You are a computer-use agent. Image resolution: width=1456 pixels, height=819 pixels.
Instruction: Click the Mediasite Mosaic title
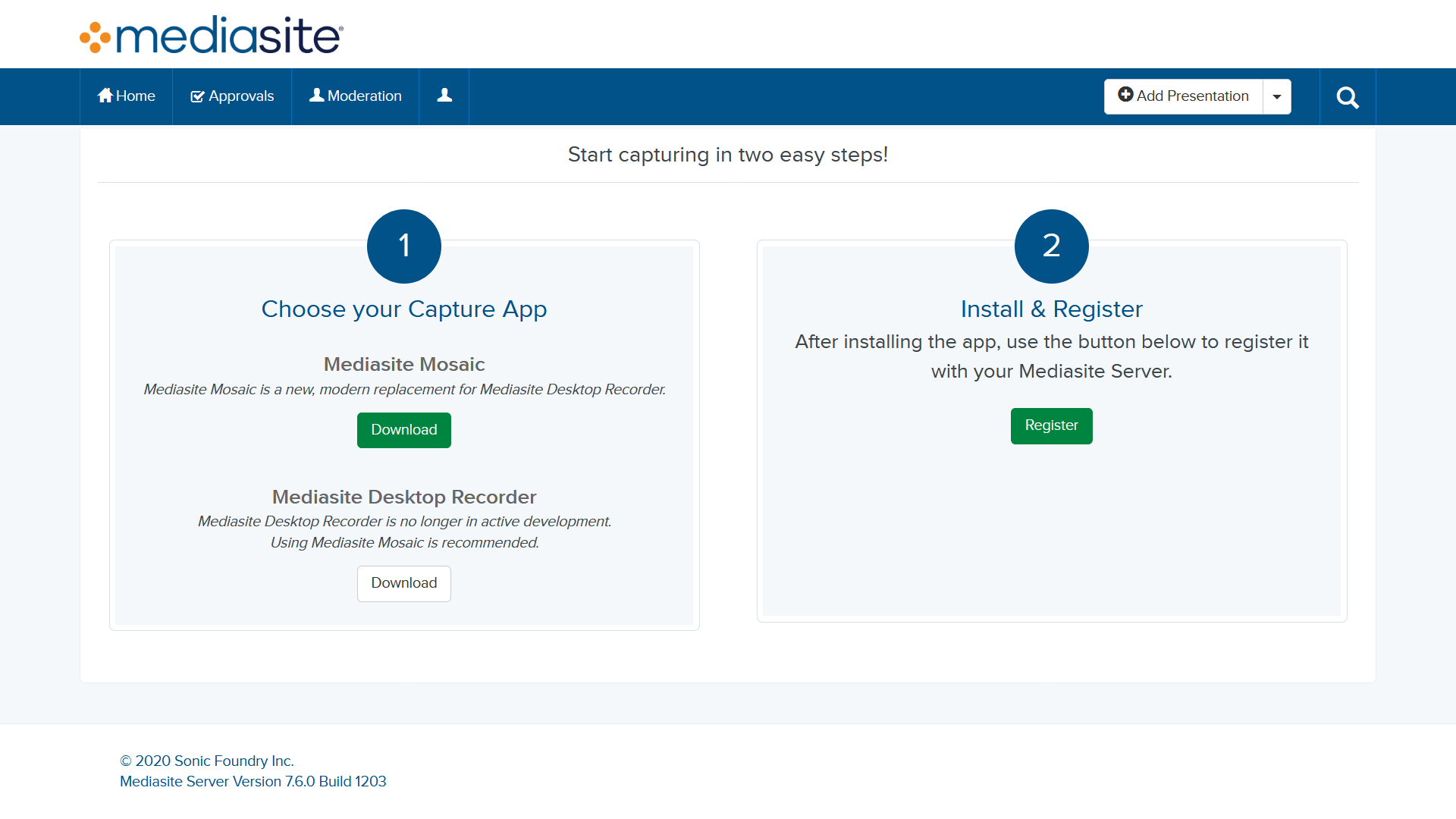tap(404, 364)
